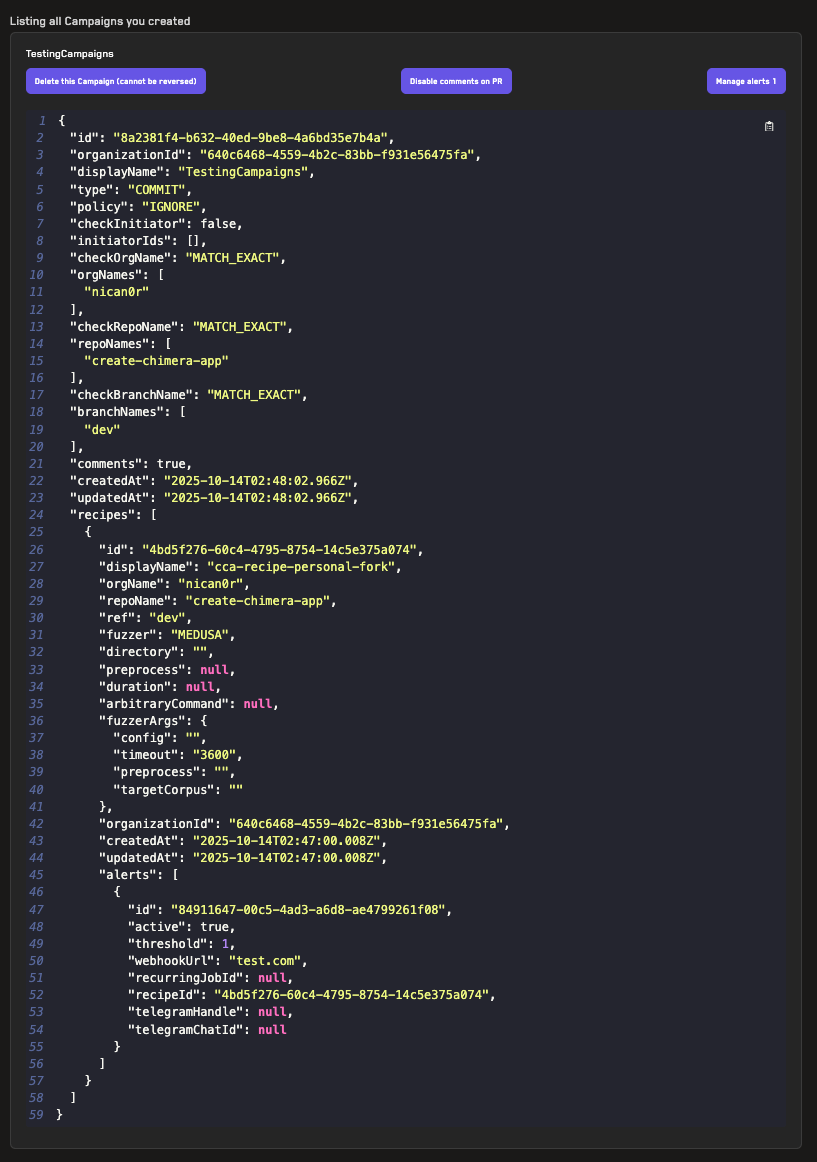This screenshot has width=817, height=1162.
Task: Click the true value of "active"
Action: 214,927
